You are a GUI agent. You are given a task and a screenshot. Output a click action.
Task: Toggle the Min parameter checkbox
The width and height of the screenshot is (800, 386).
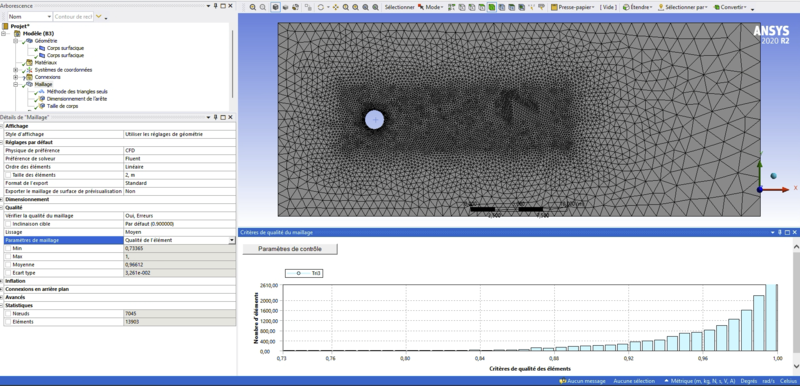[7, 248]
